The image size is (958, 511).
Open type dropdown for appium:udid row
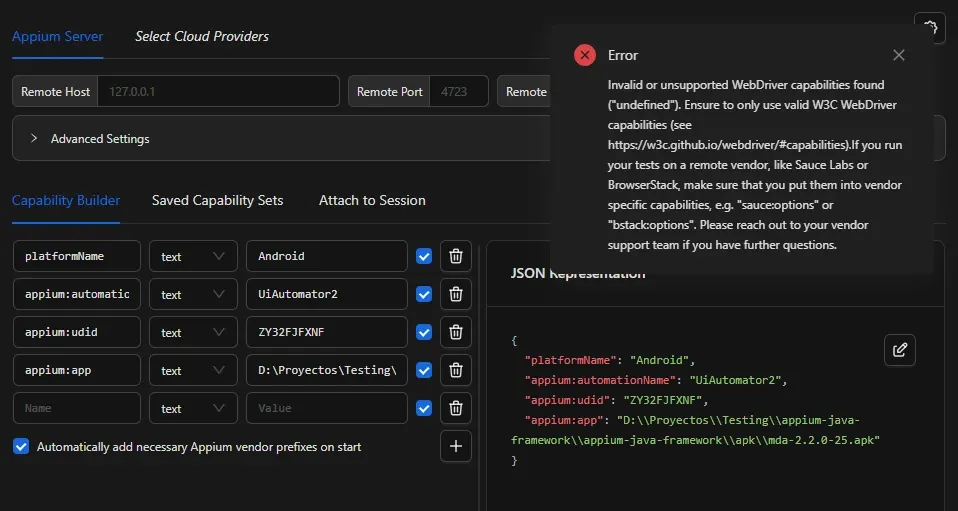click(193, 332)
